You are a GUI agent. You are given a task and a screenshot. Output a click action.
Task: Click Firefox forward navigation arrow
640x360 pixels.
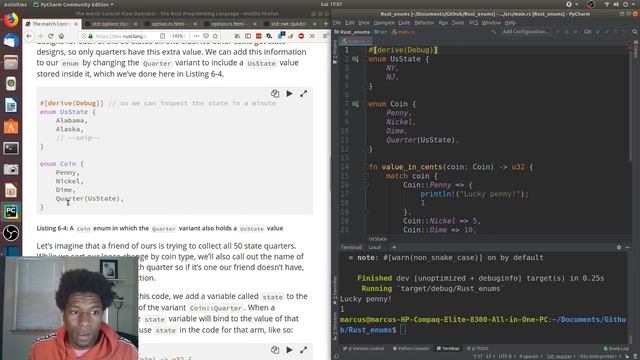pyautogui.click(x=40, y=36)
